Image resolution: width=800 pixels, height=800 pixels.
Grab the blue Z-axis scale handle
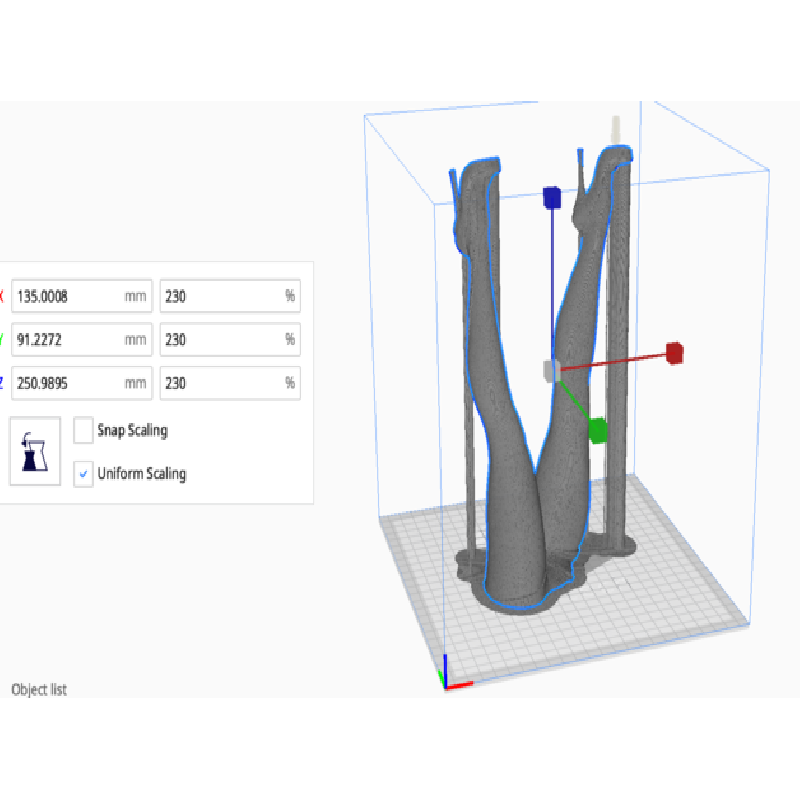pyautogui.click(x=550, y=197)
